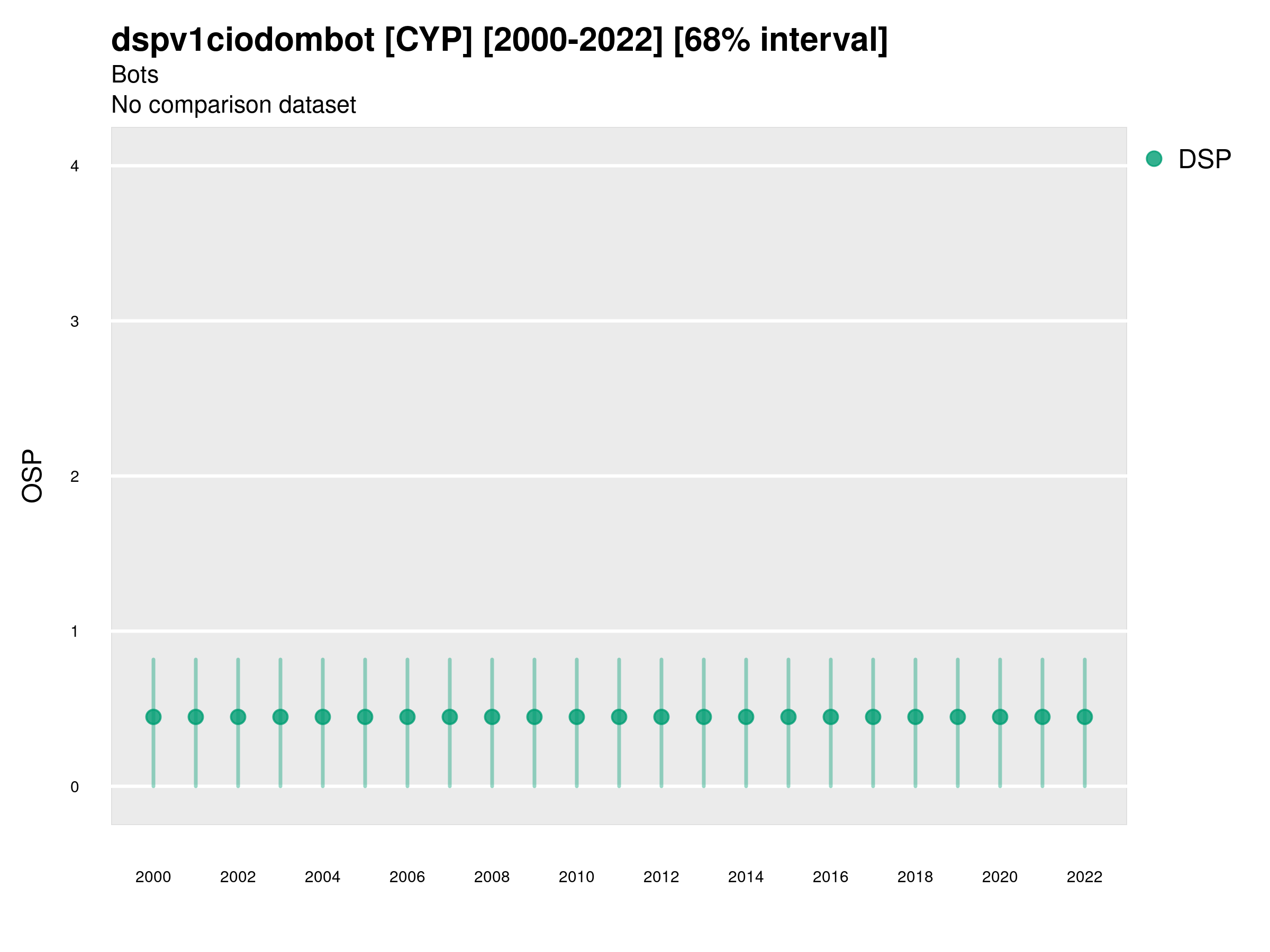Click the 2004 data point marker
Viewport: 1270px width, 952px height.
pos(323,717)
